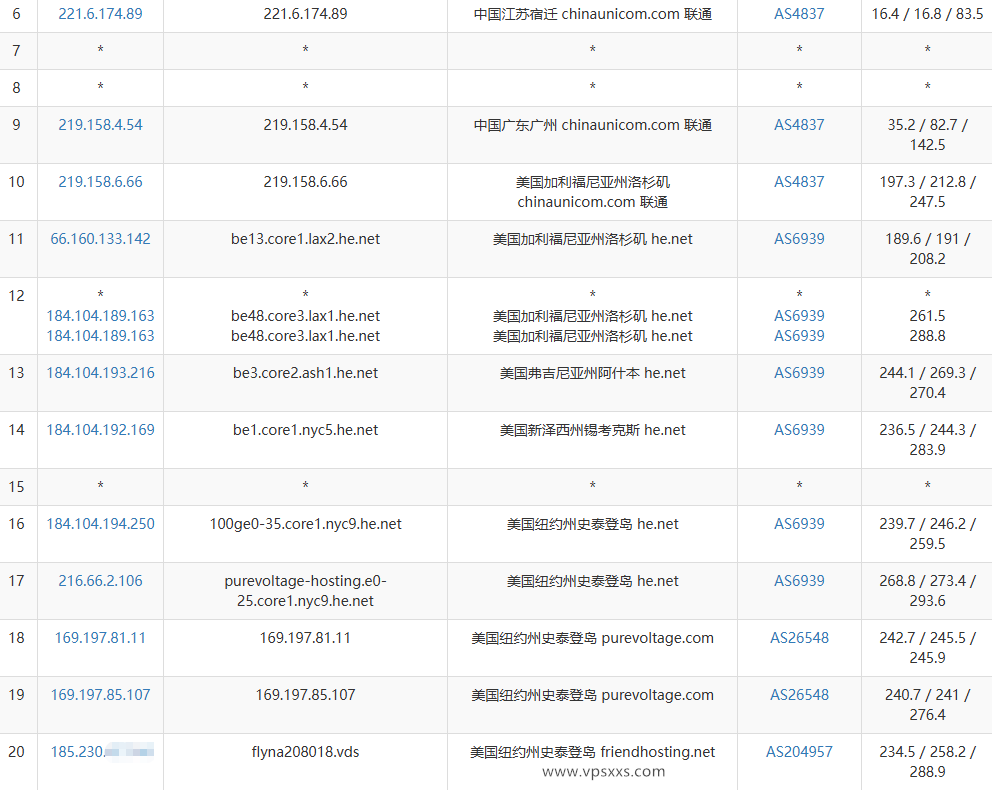The width and height of the screenshot is (992, 790).
Task: Click the latency 197.3 / 212.8 / 247.5
Action: 927,192
